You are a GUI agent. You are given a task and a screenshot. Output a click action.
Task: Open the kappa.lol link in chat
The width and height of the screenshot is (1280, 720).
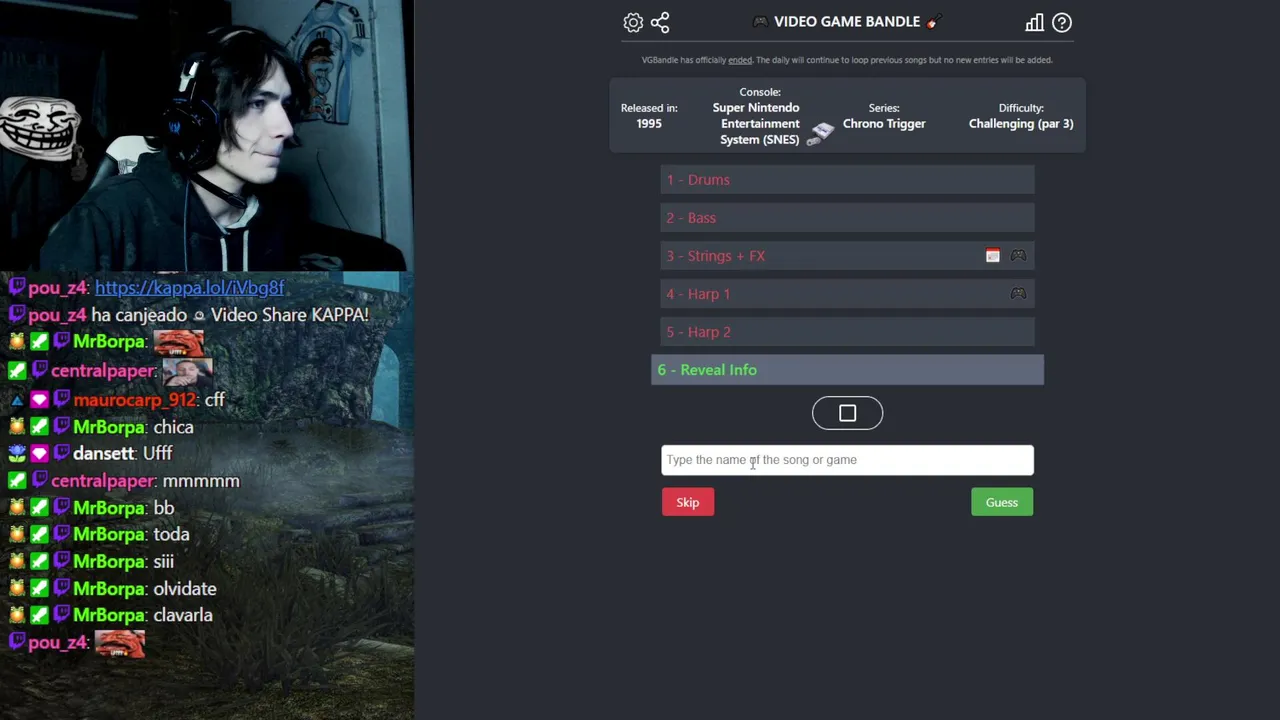[190, 288]
